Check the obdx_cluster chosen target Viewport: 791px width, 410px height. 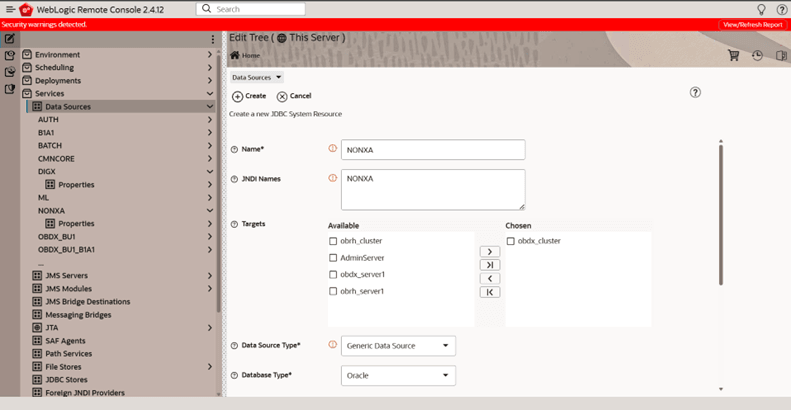click(x=511, y=241)
